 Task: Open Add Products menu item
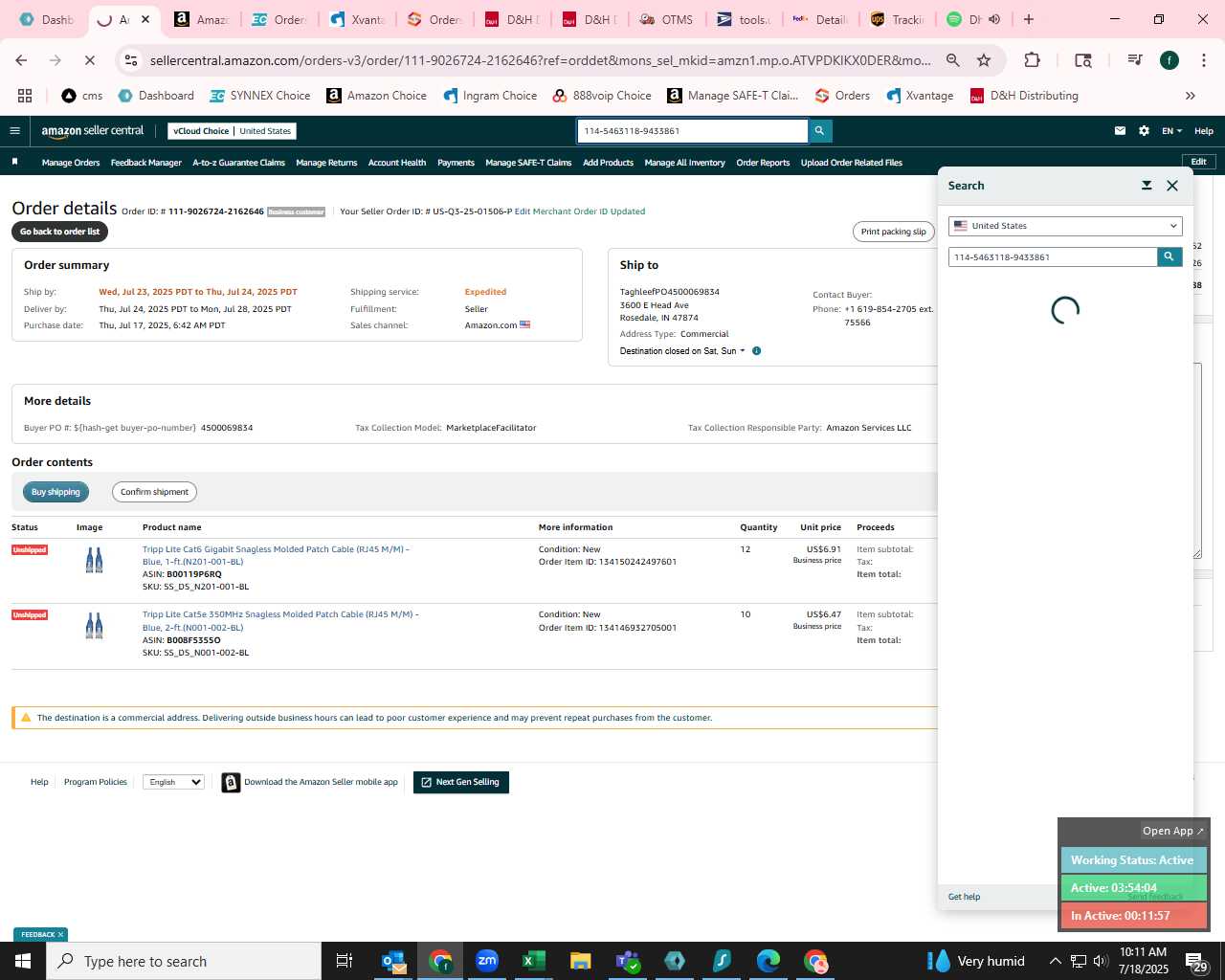608,163
